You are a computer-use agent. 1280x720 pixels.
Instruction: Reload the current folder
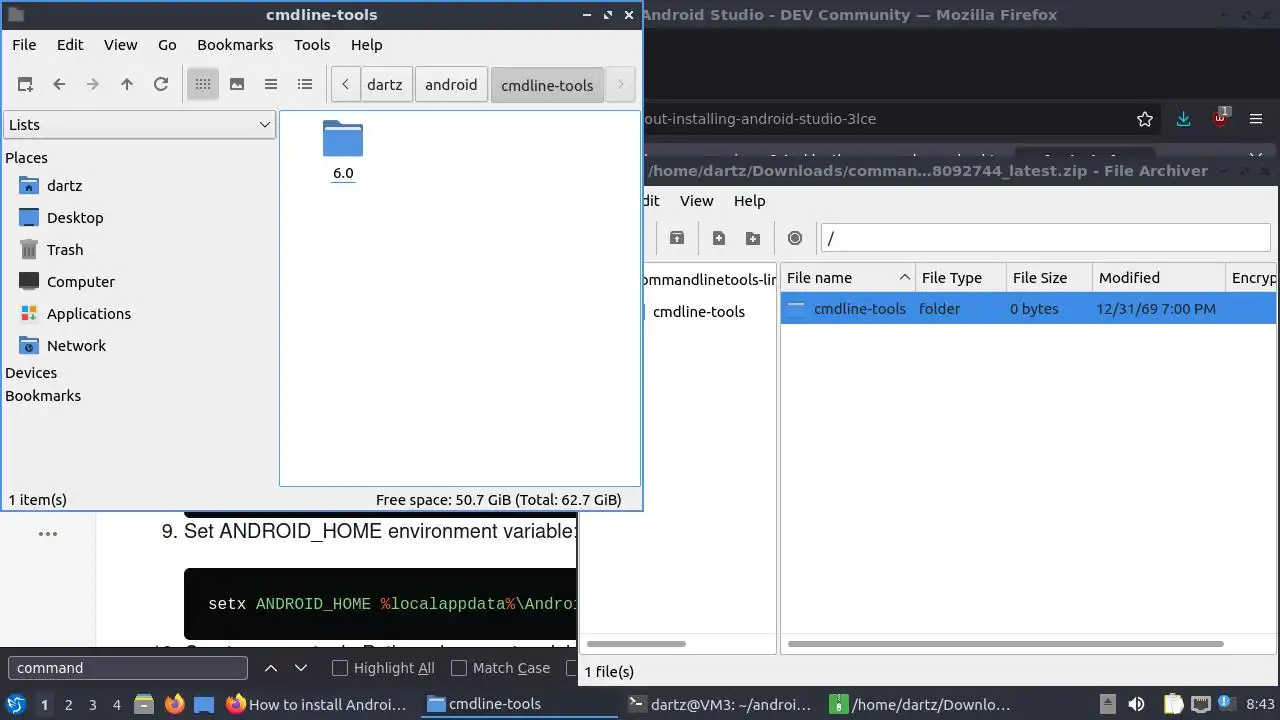[161, 85]
